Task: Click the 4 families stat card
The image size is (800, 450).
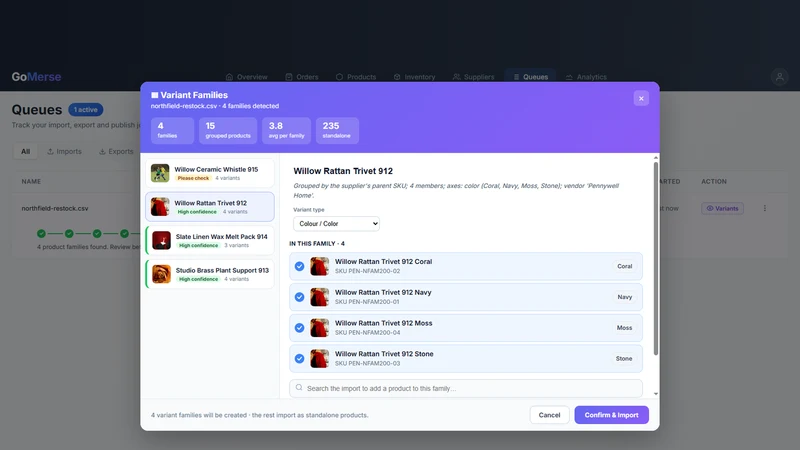Action: pos(172,131)
